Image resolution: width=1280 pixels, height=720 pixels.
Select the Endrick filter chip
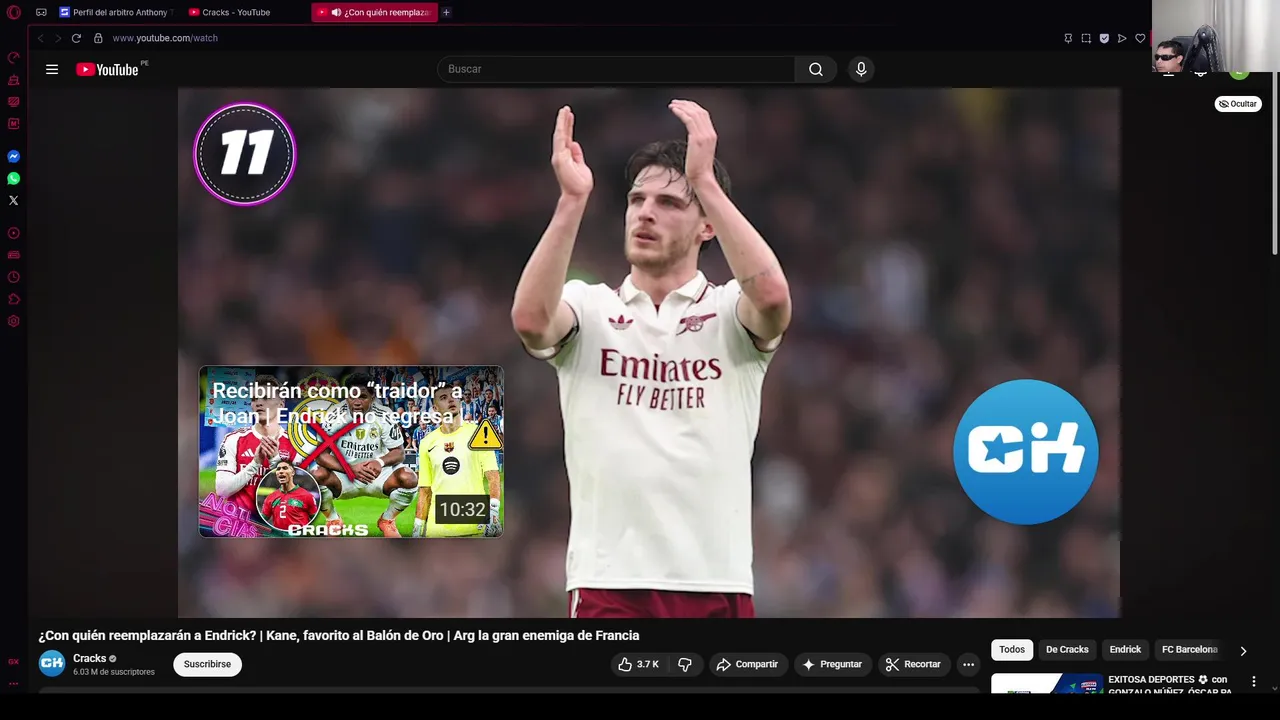tap(1125, 650)
